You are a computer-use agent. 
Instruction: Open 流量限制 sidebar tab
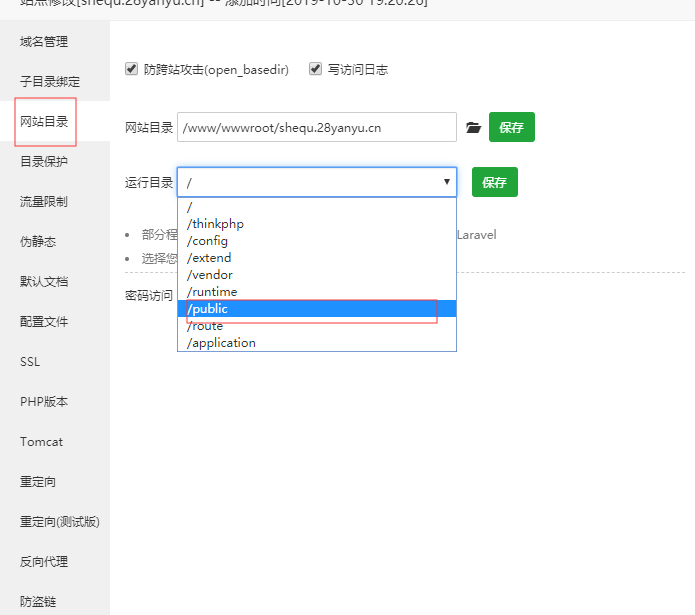tap(55, 201)
